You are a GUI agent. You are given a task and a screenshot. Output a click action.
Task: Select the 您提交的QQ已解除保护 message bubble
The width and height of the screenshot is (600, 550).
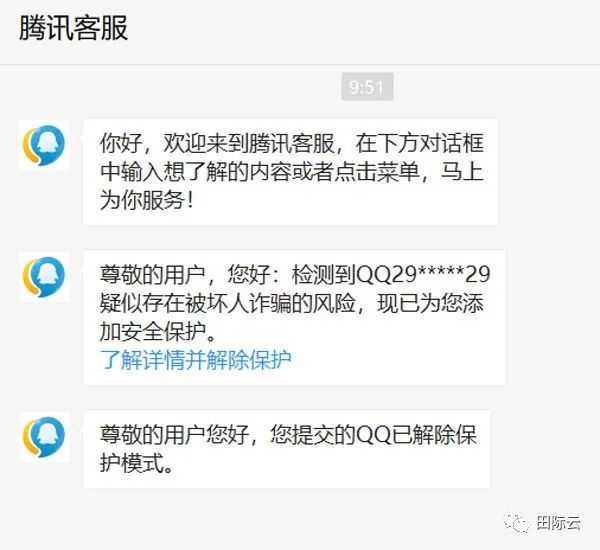click(x=287, y=449)
